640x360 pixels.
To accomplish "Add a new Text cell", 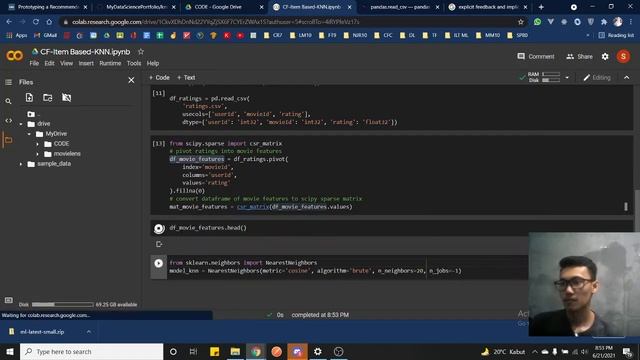I will click(x=186, y=77).
